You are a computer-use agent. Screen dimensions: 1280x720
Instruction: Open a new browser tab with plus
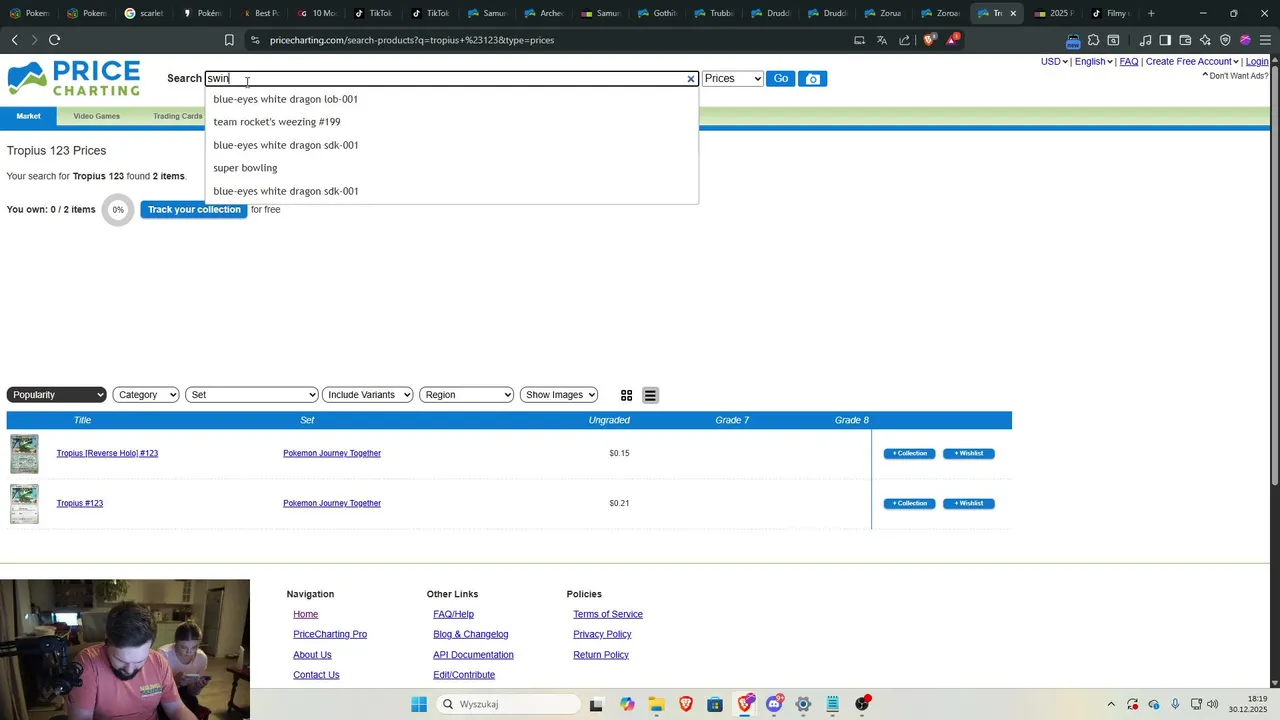1151,13
